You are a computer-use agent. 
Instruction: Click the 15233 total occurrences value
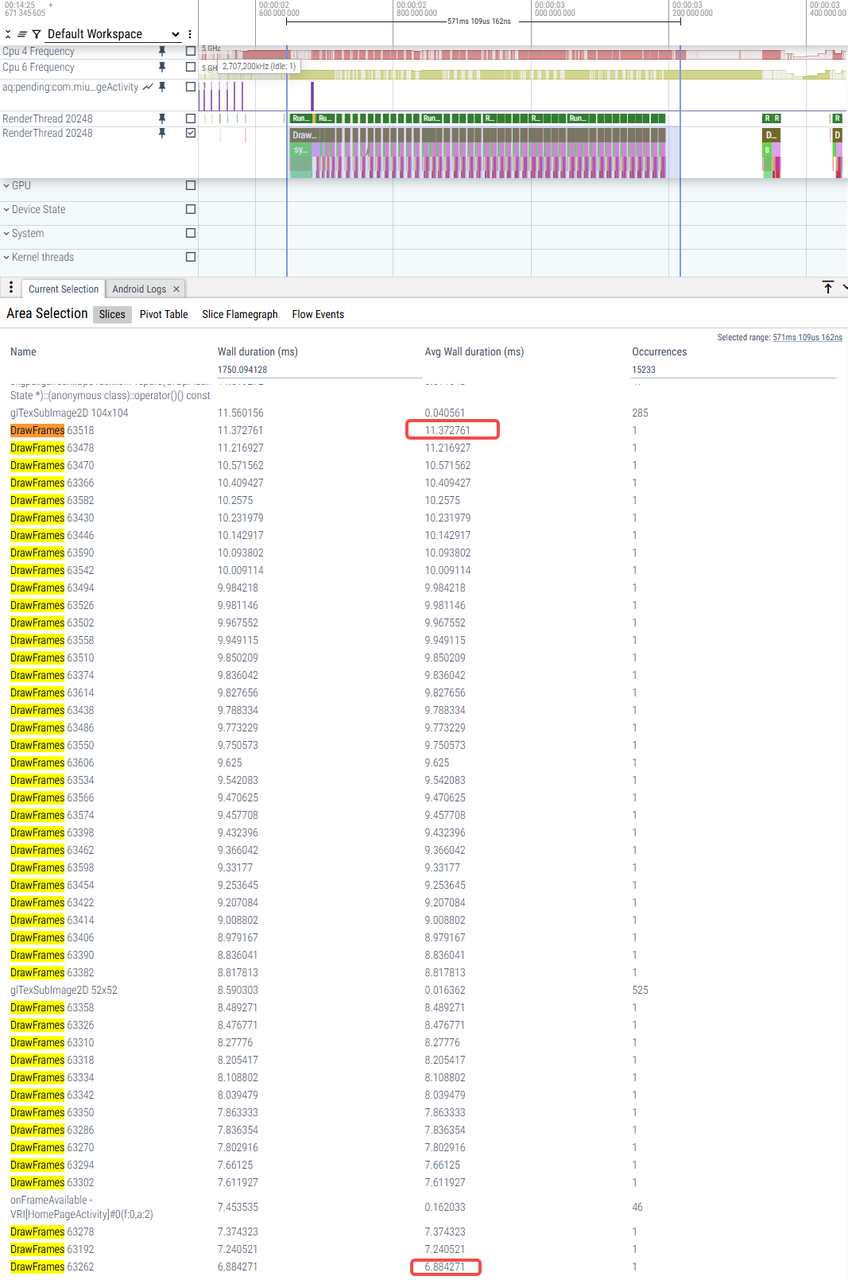(x=645, y=369)
